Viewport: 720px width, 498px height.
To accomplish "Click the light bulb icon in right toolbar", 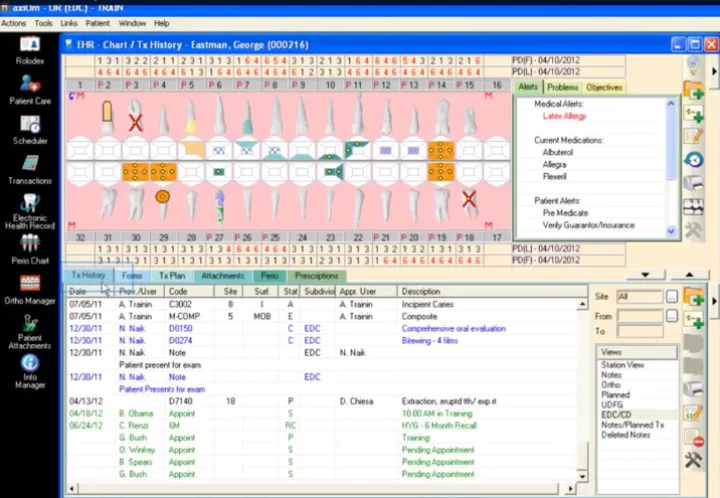I will coord(694,64).
